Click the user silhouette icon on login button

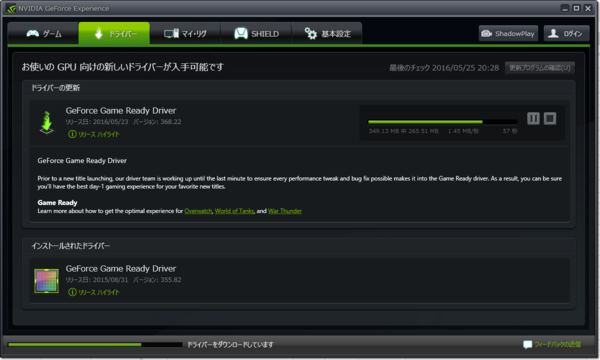[553, 33]
